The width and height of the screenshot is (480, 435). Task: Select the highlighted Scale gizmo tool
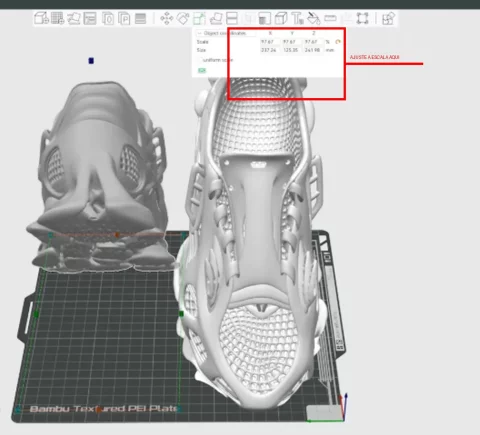click(199, 18)
